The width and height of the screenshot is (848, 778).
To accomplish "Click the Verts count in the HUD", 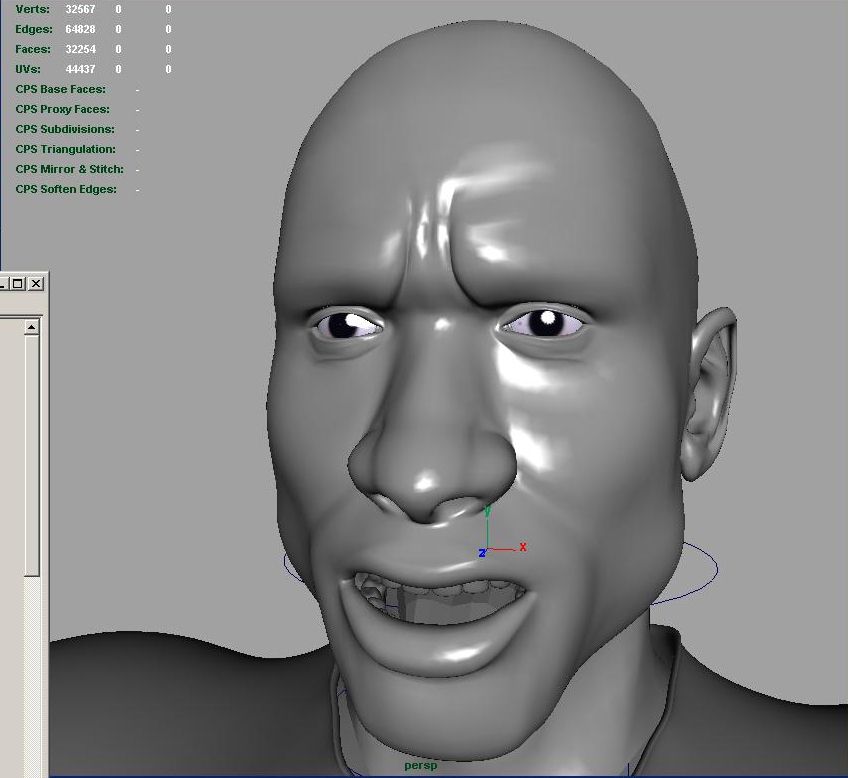I will [x=80, y=9].
